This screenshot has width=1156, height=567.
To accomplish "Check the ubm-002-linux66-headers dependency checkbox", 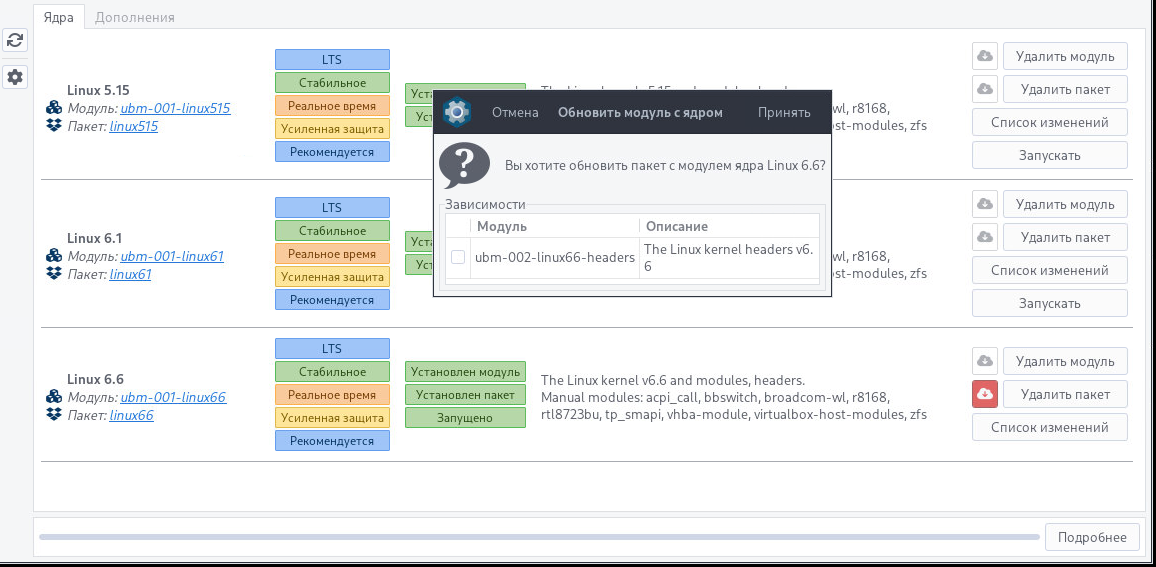I will coord(458,257).
